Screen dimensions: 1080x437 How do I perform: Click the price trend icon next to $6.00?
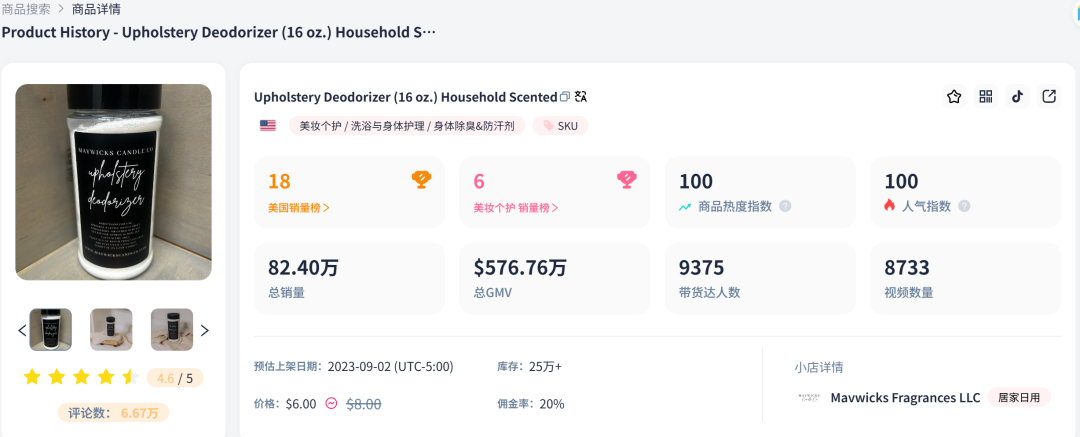click(331, 404)
